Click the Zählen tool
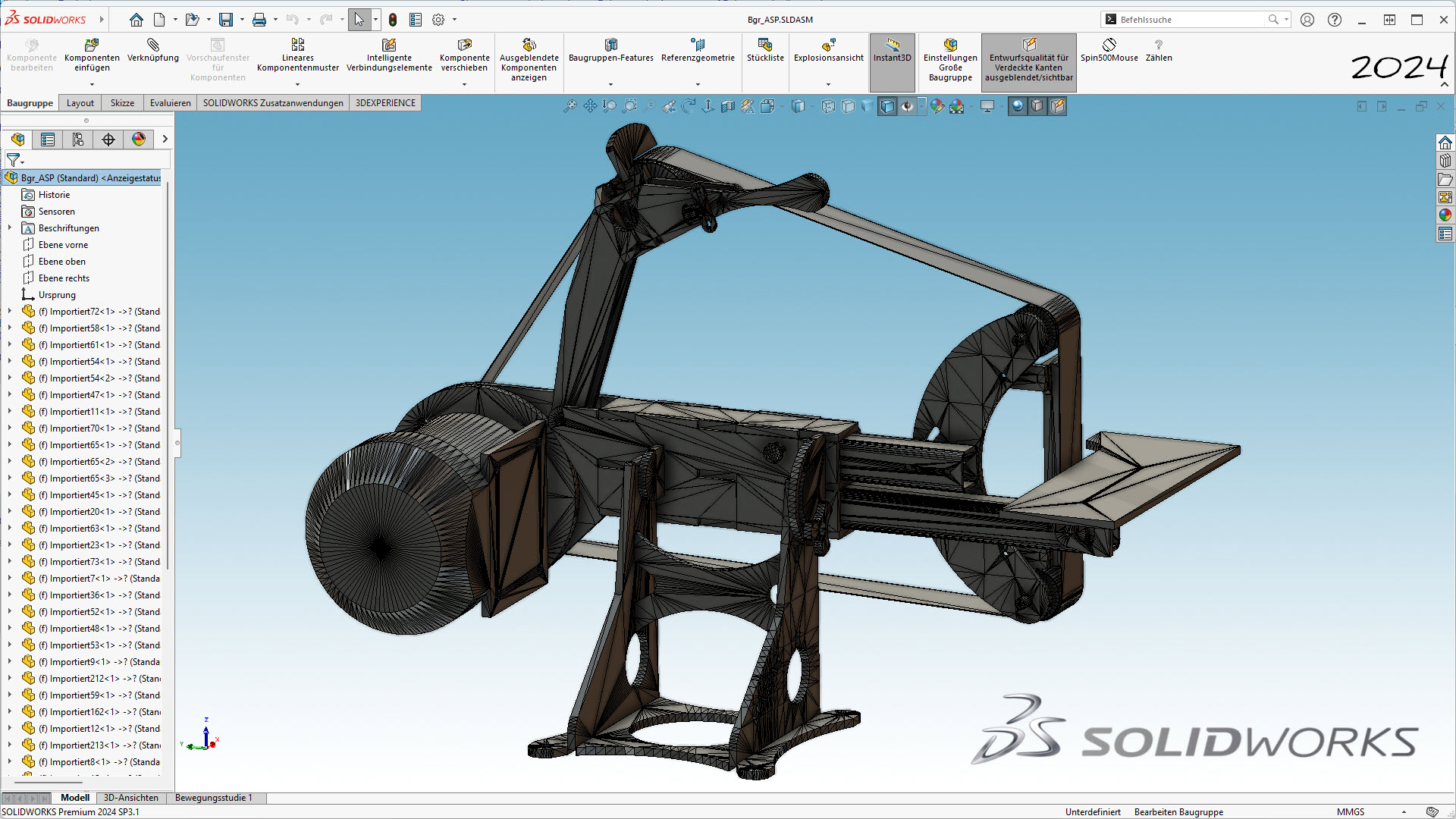This screenshot has height=819, width=1456. pos(1159,50)
